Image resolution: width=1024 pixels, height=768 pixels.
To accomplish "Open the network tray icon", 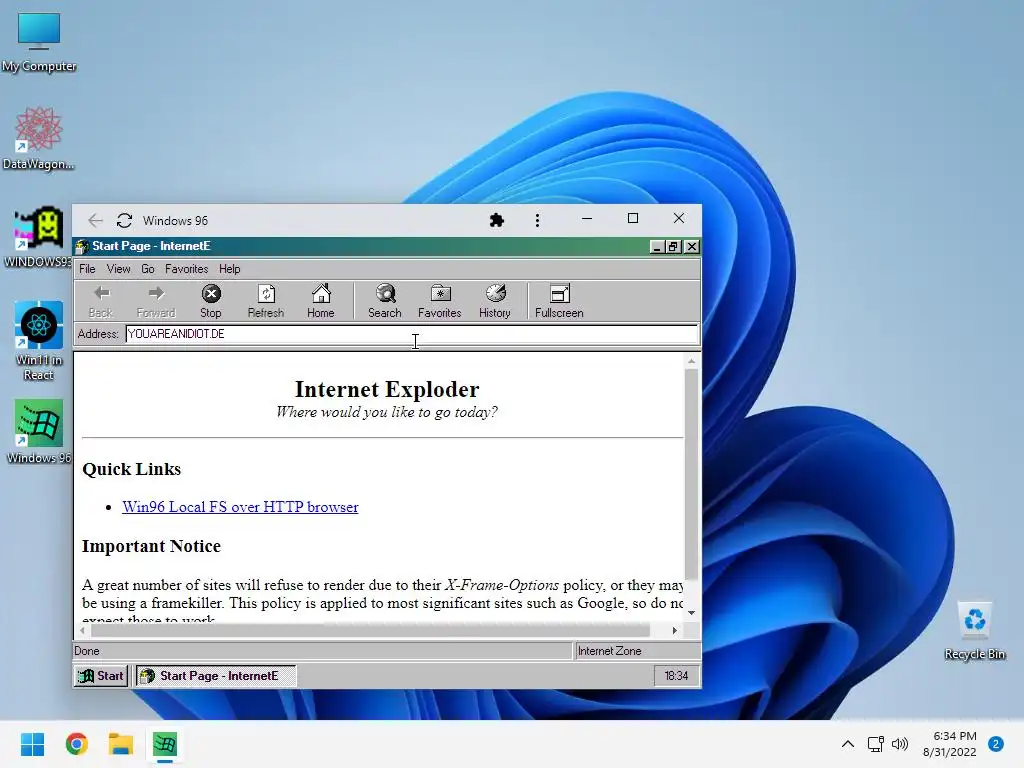I will point(875,744).
